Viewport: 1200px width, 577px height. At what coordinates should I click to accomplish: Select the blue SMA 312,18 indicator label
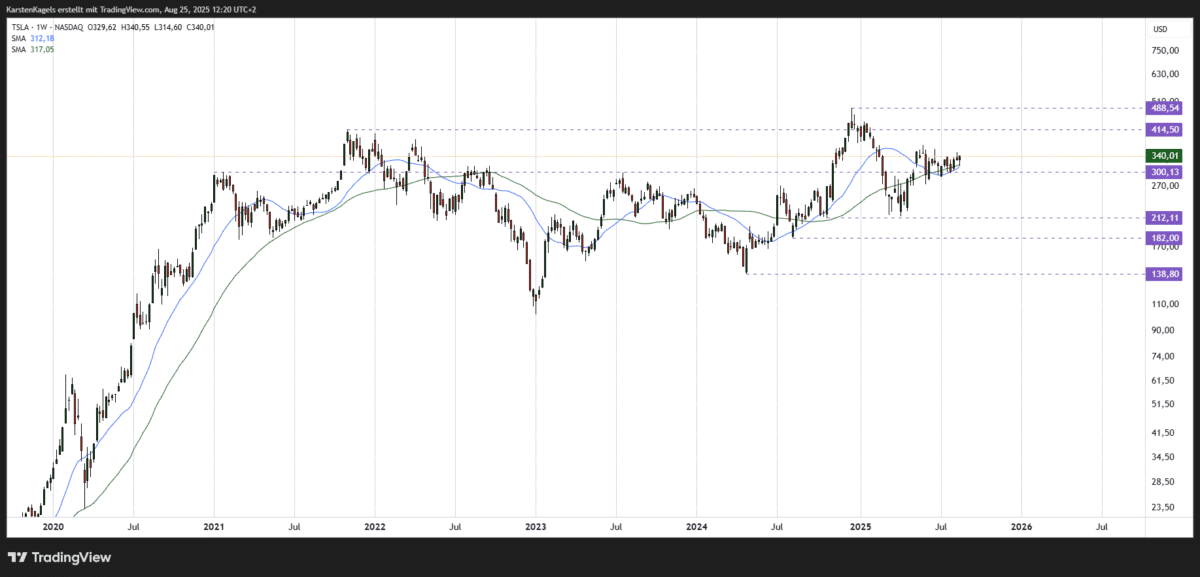[x=32, y=37]
